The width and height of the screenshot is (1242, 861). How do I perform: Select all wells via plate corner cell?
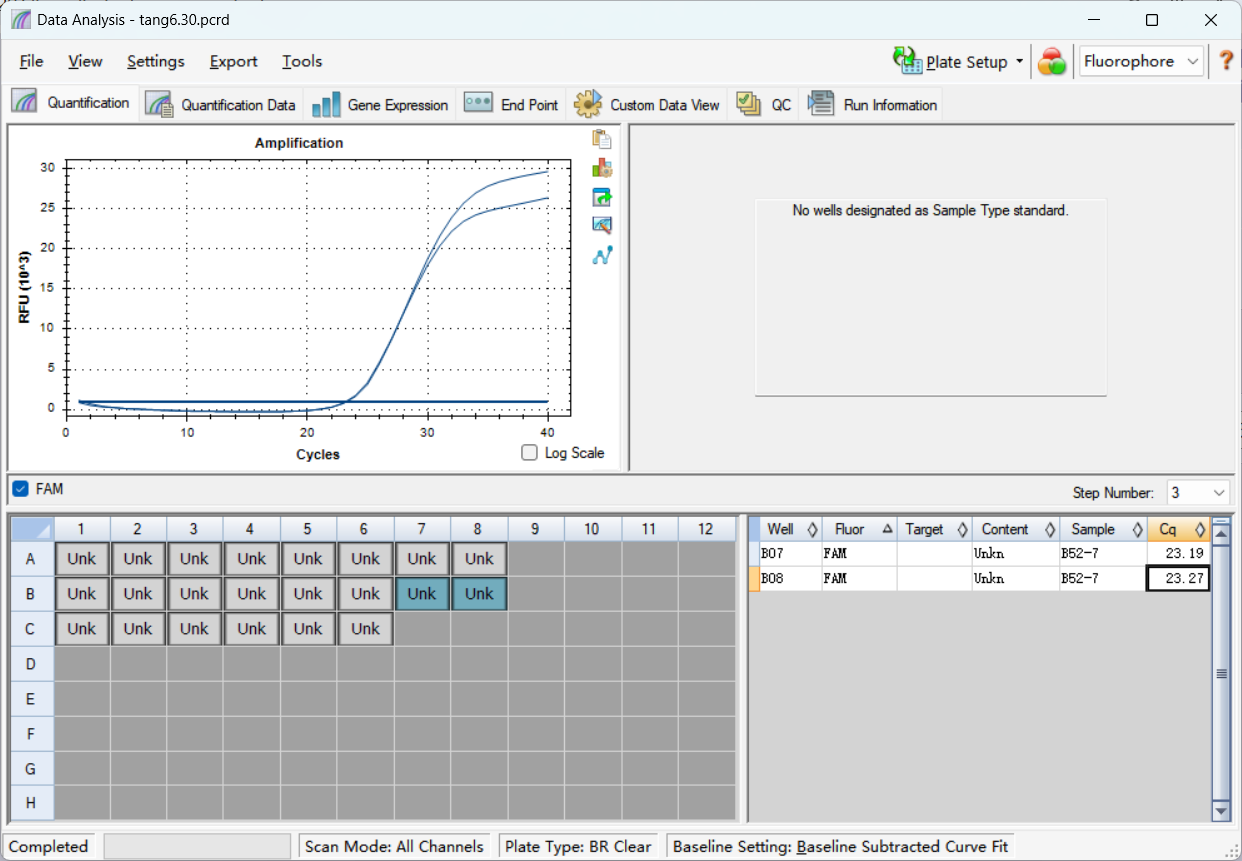[x=31, y=528]
